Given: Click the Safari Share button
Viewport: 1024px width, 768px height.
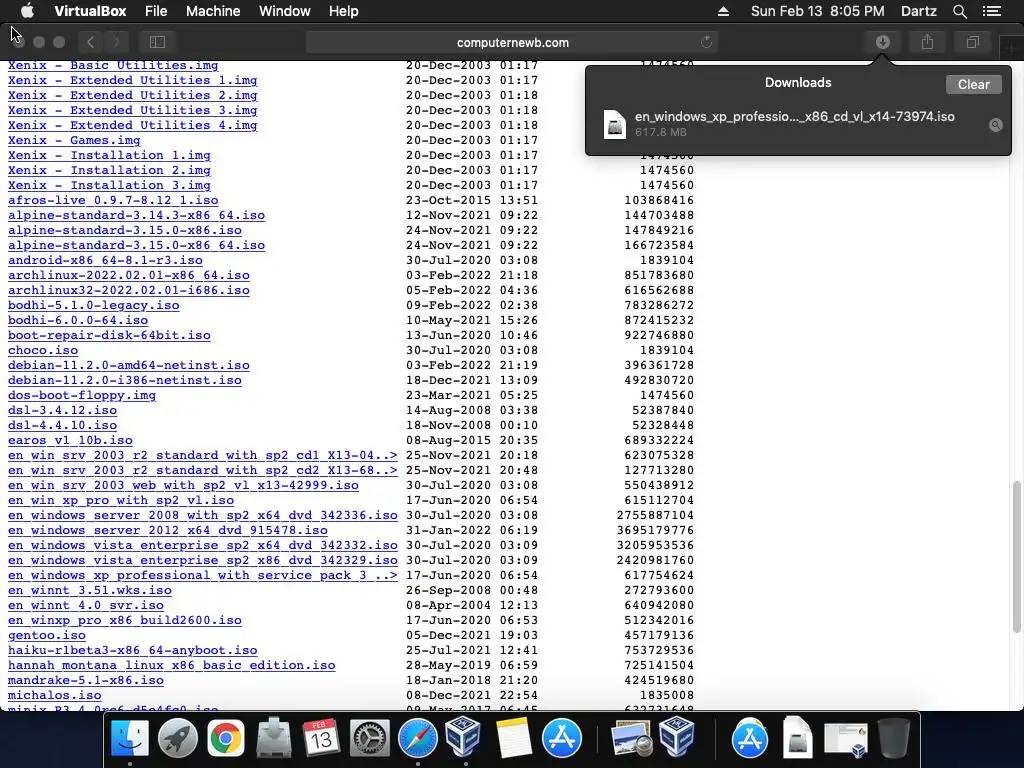Looking at the screenshot, I should 927,42.
